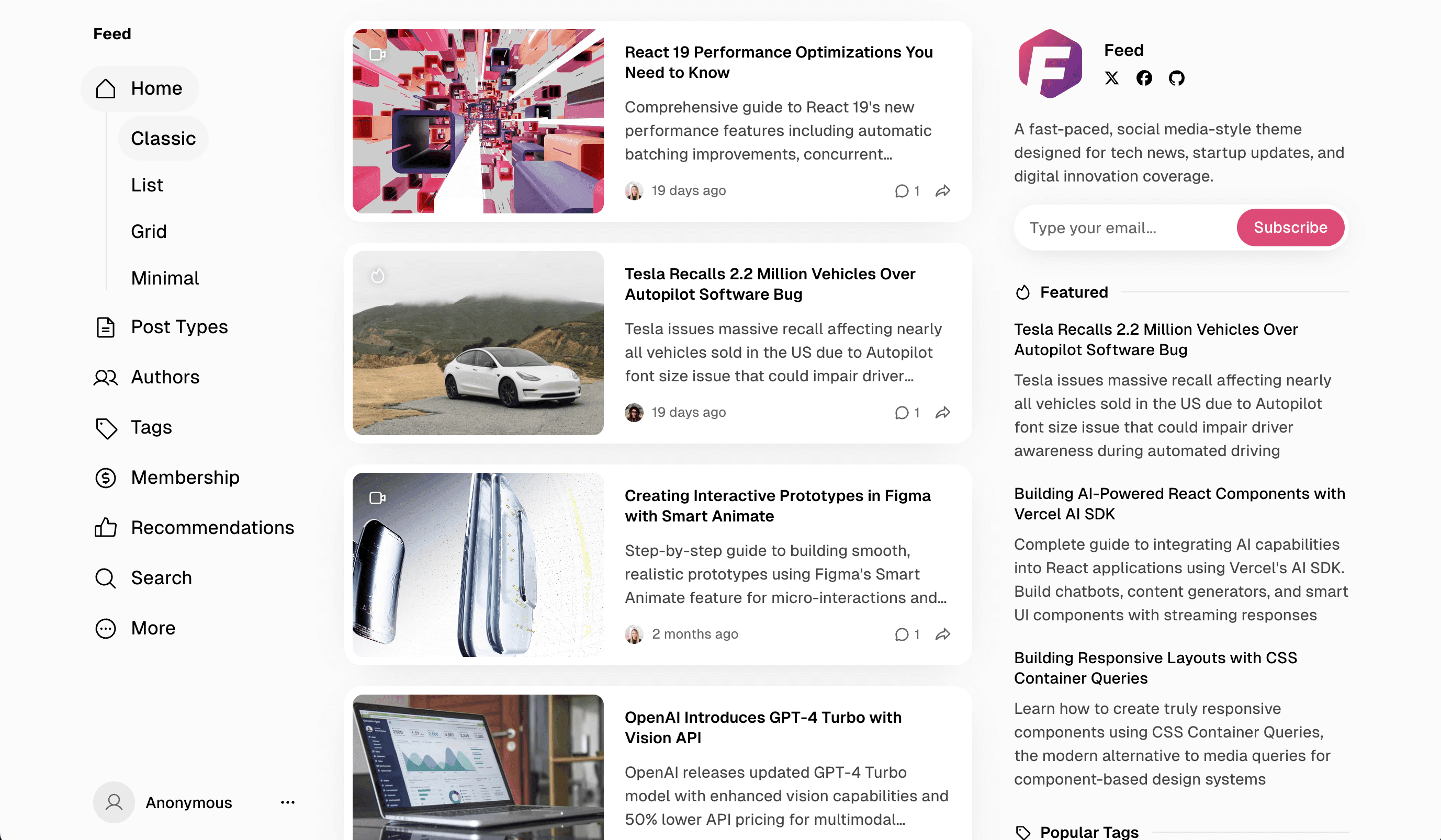Open the X (Twitter) social icon

1112,78
